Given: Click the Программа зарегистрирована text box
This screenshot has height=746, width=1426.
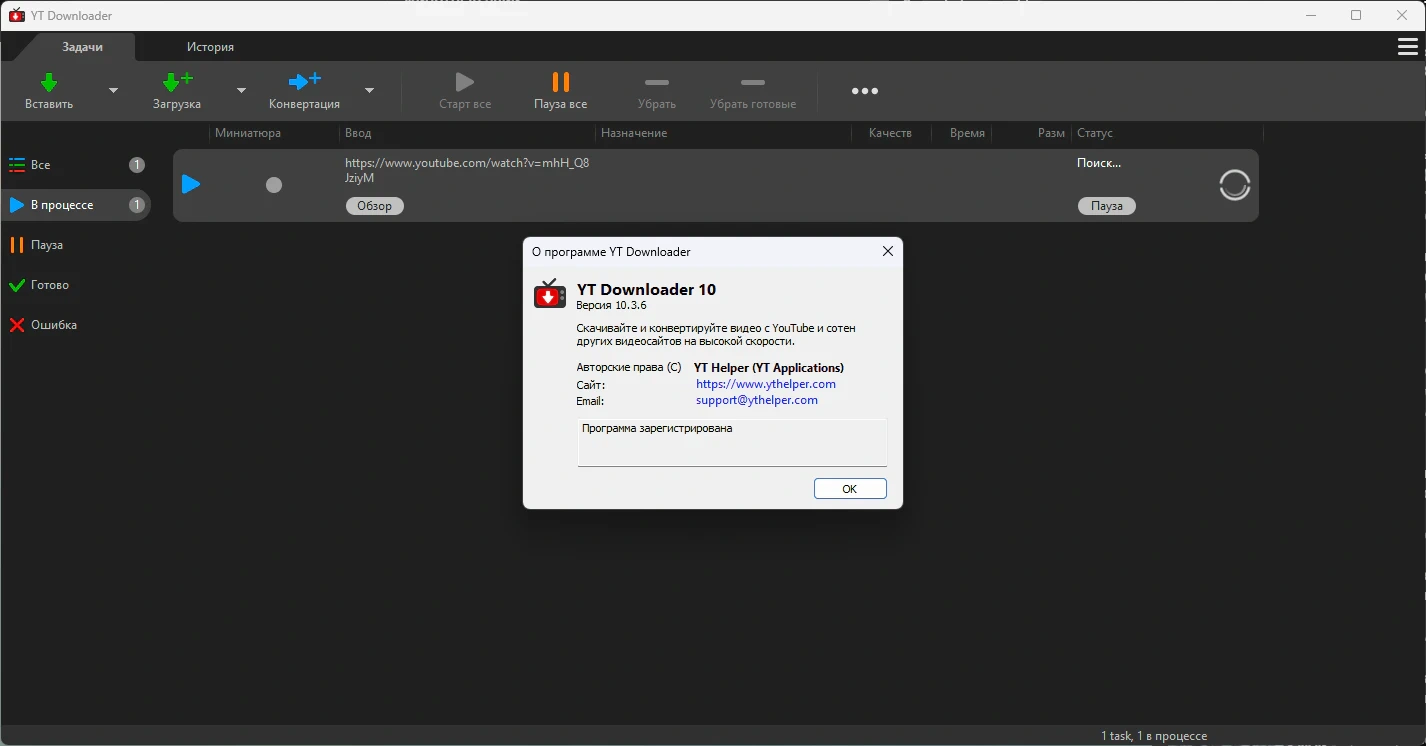Looking at the screenshot, I should 732,442.
